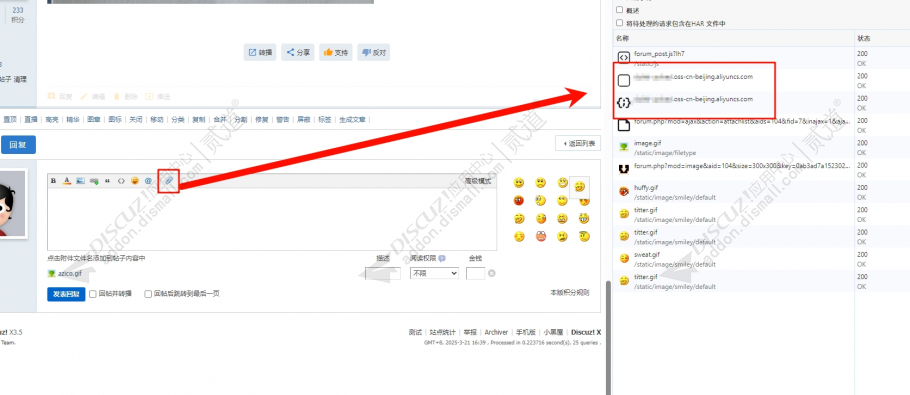This screenshot has height=395, width=910.
Task: Click the sweat.gif request icon
Action: [x=624, y=258]
